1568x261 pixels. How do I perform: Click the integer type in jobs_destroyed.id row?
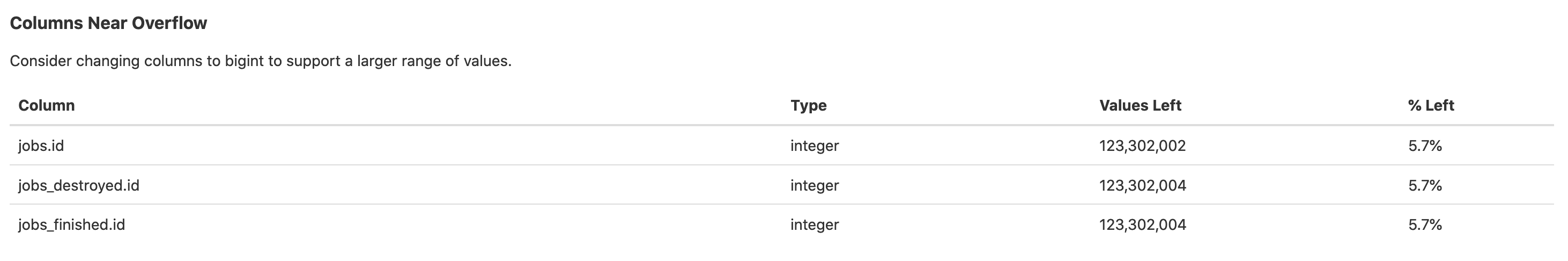815,185
